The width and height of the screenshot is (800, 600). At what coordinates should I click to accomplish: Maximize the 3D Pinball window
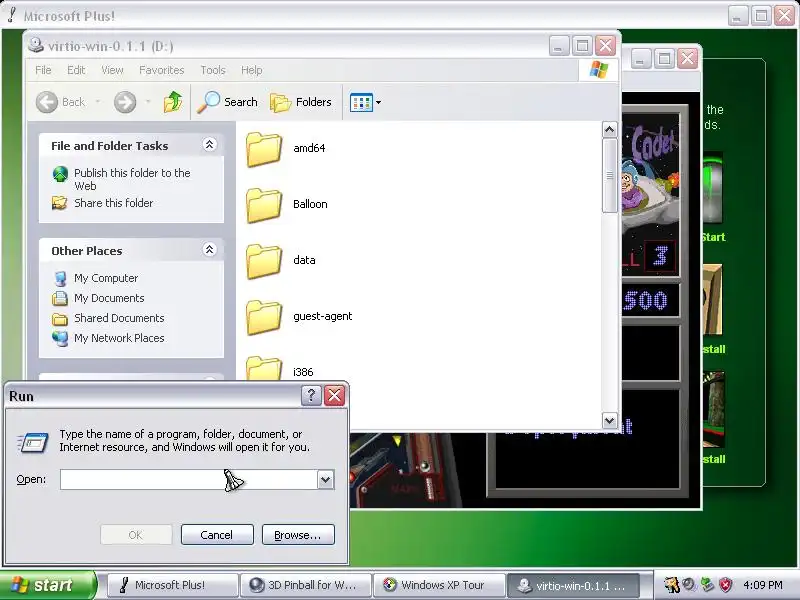pos(664,59)
